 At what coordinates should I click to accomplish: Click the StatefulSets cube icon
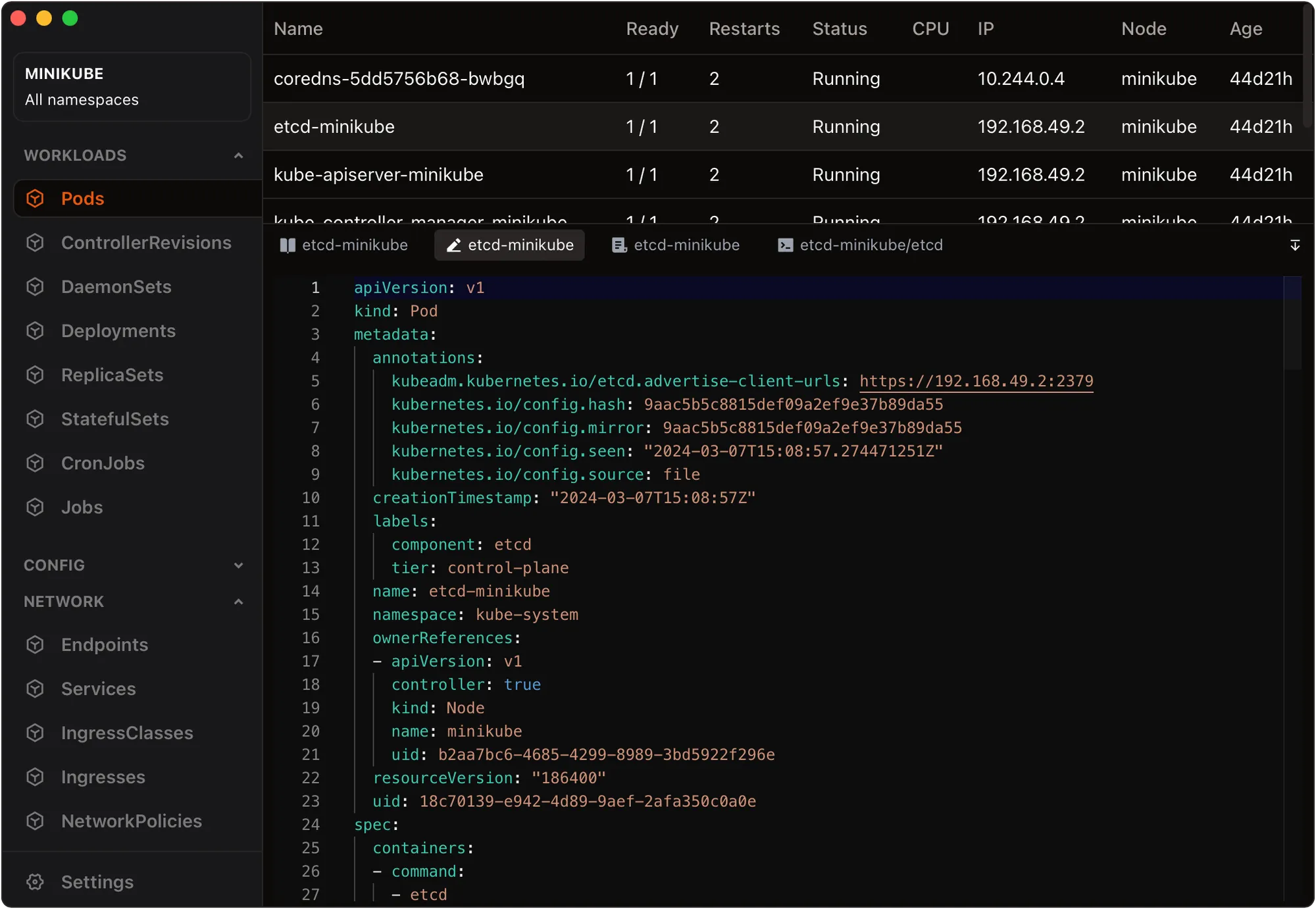(x=36, y=419)
